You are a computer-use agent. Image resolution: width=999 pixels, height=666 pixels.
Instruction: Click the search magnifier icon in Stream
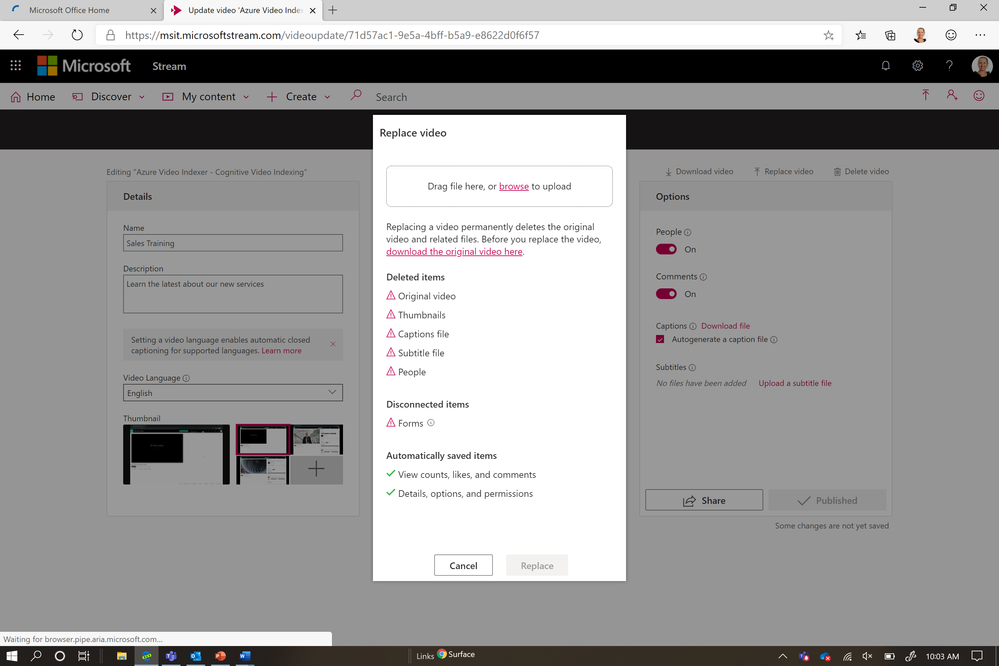(356, 96)
